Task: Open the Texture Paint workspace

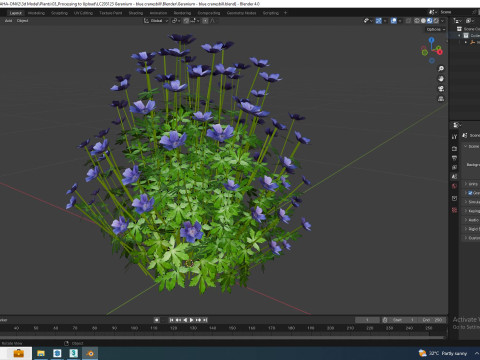Action: (x=111, y=13)
